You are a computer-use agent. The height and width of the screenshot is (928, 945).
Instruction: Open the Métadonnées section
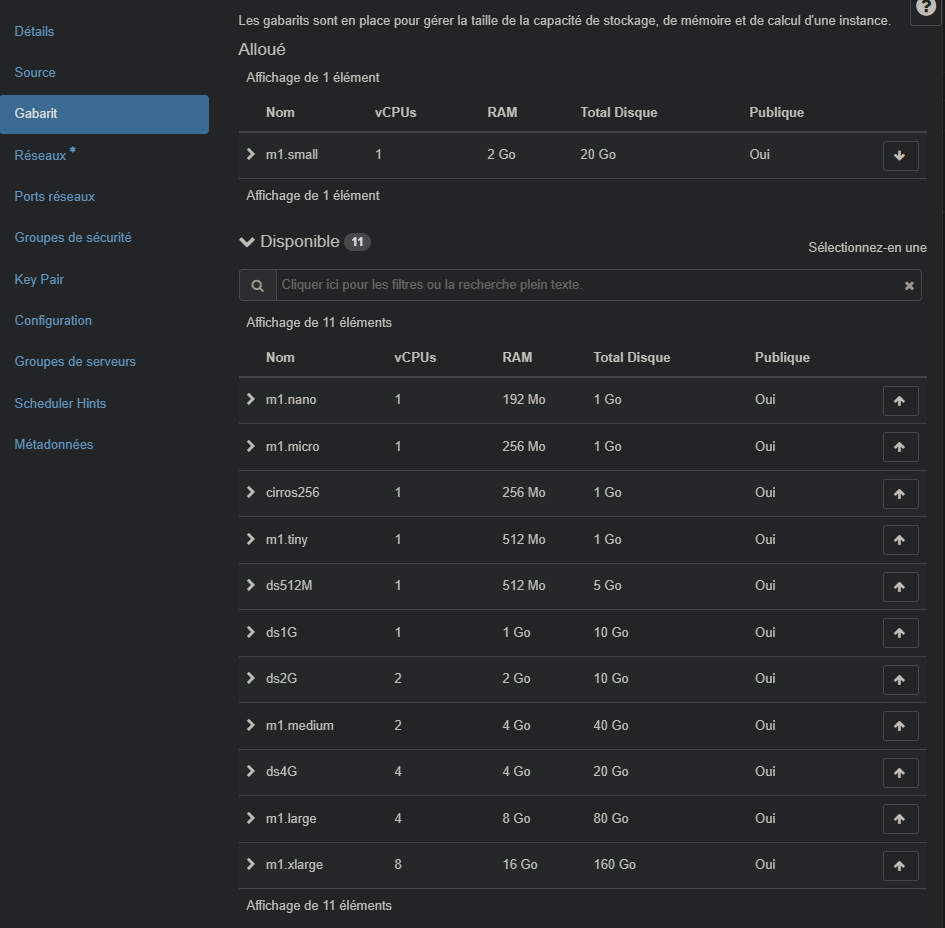[x=54, y=444]
